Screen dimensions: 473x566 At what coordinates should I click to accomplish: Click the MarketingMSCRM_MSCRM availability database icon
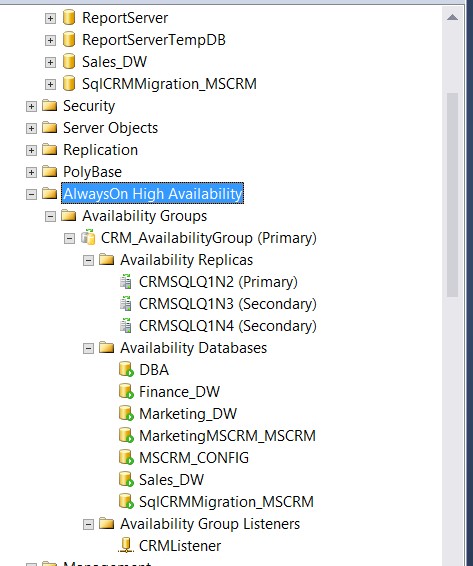click(x=126, y=436)
